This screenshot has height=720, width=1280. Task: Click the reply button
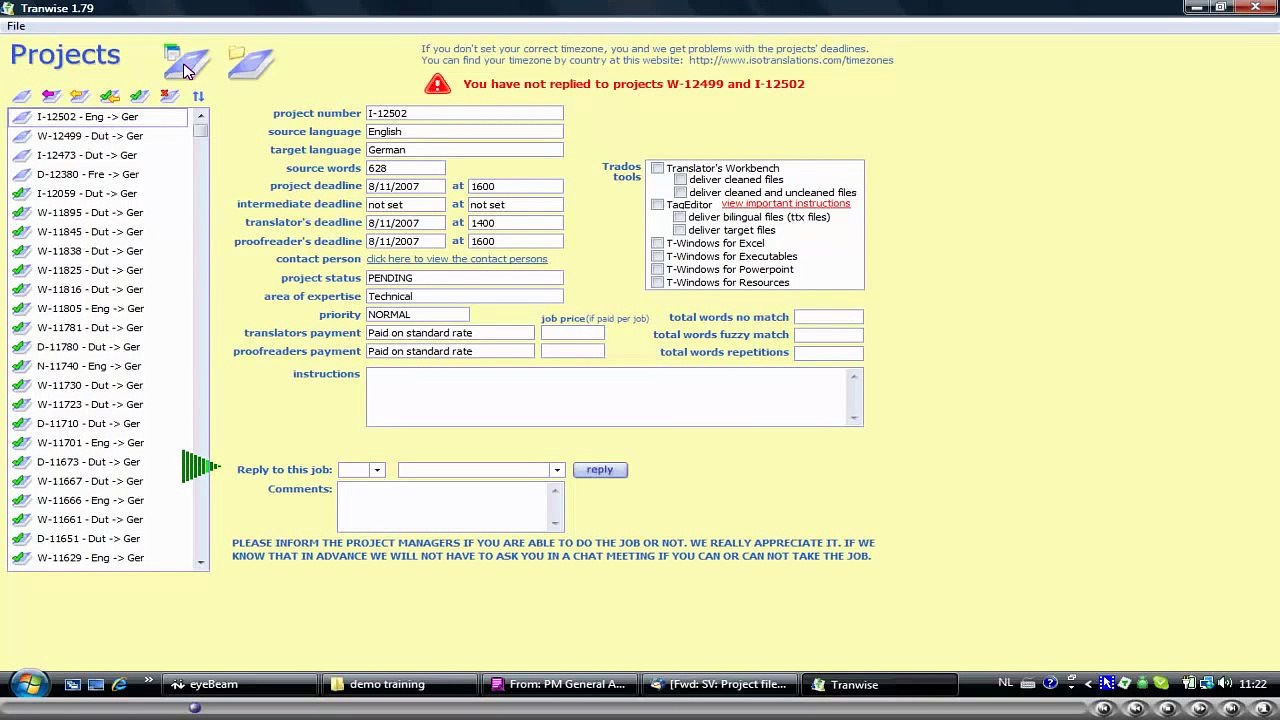600,470
